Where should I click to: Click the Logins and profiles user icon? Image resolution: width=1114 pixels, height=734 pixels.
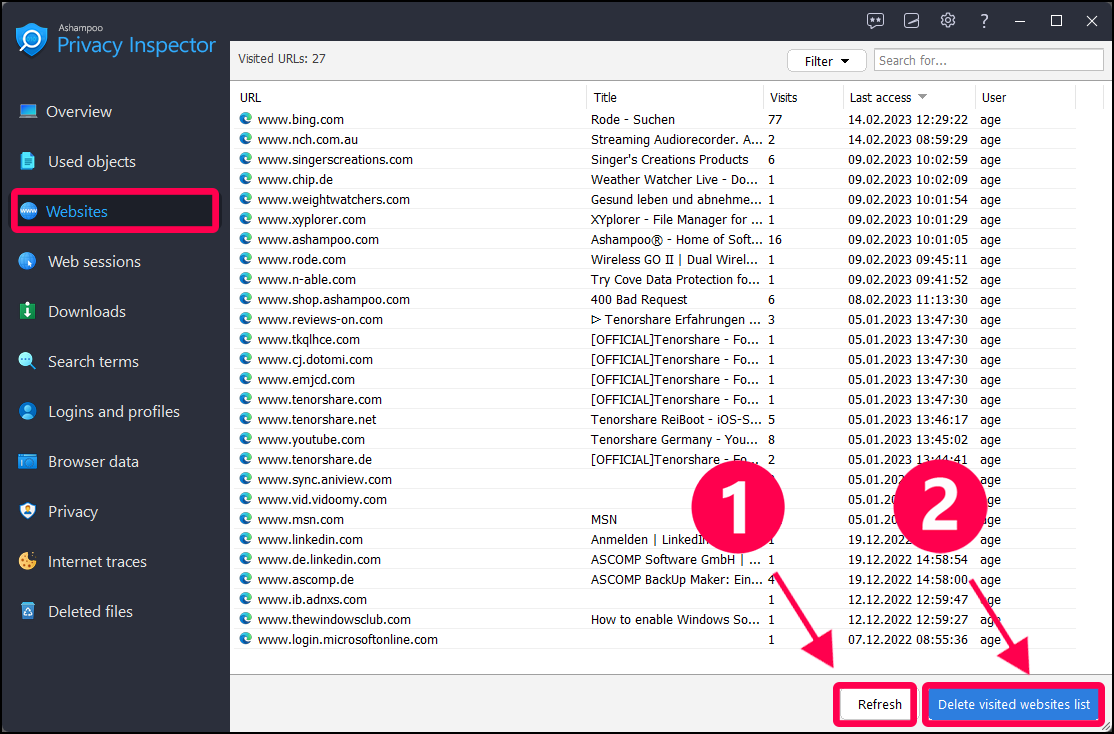click(28, 411)
